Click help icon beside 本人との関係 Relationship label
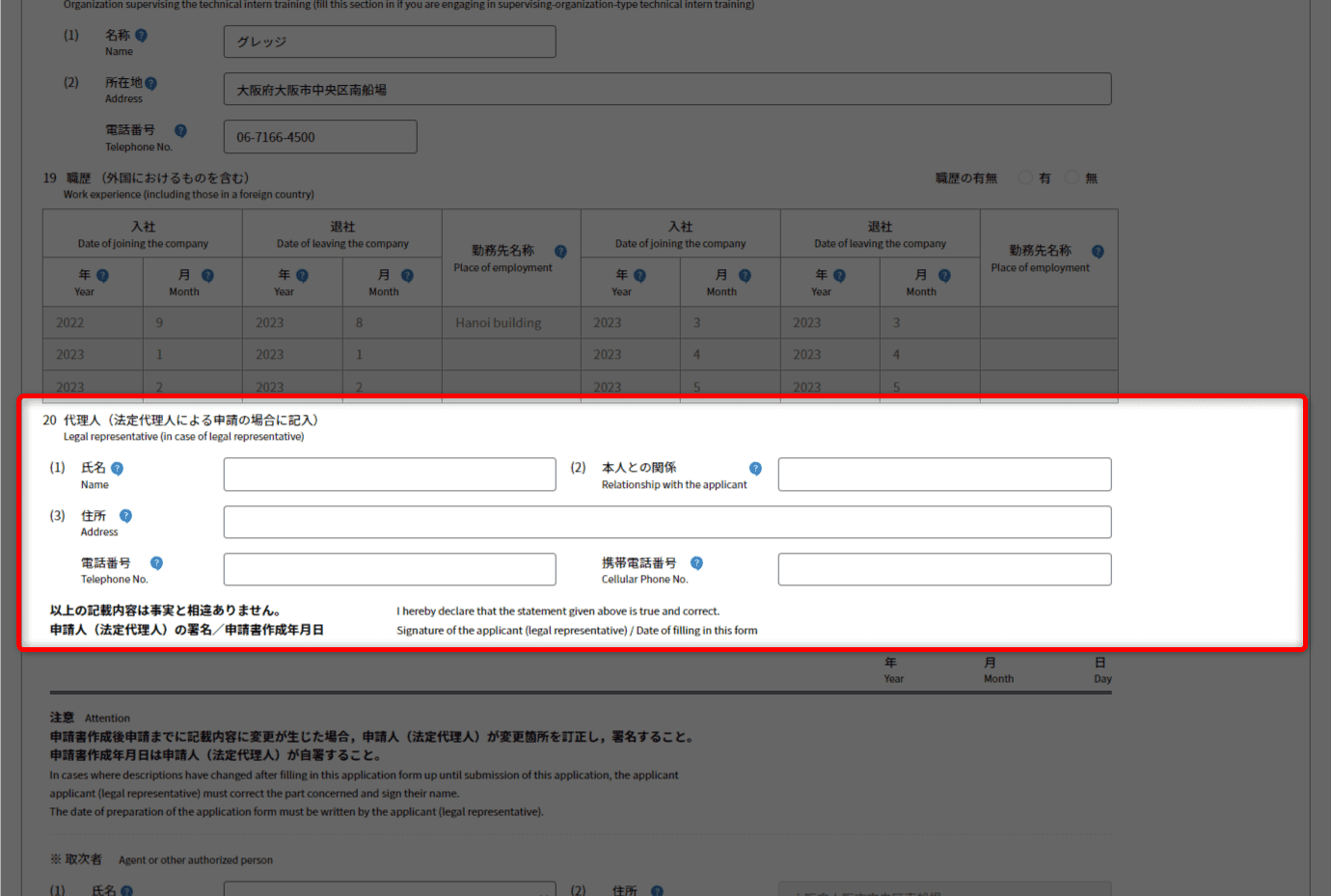Image resolution: width=1331 pixels, height=896 pixels. tap(755, 469)
